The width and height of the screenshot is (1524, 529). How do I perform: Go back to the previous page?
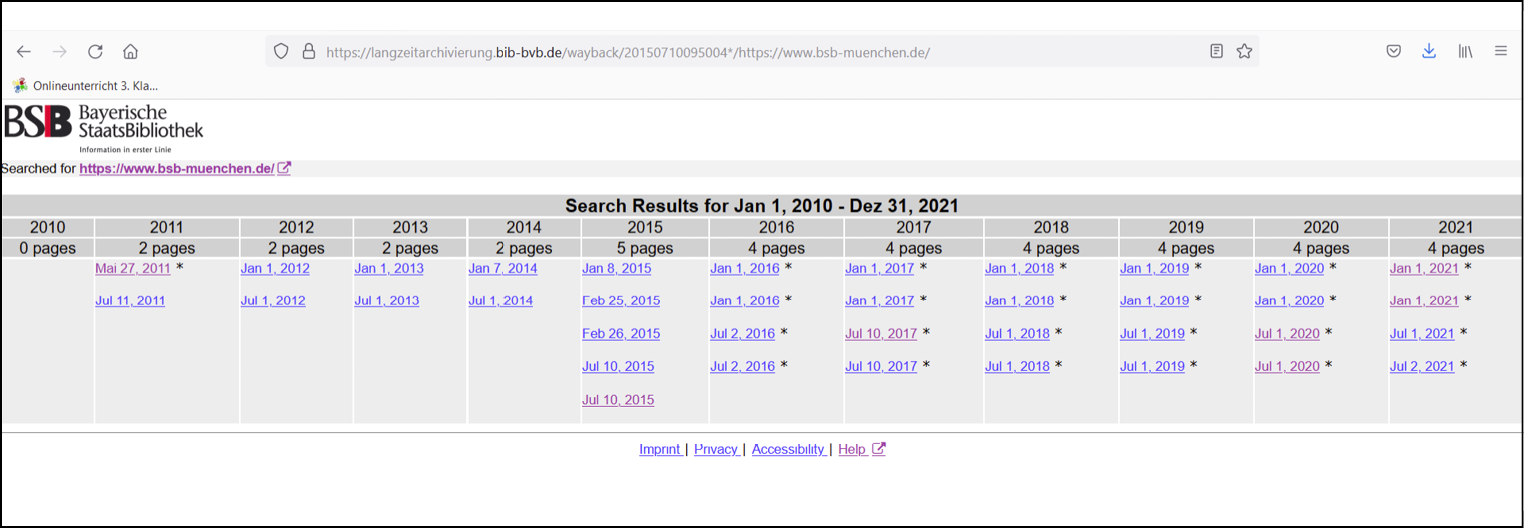click(x=24, y=51)
